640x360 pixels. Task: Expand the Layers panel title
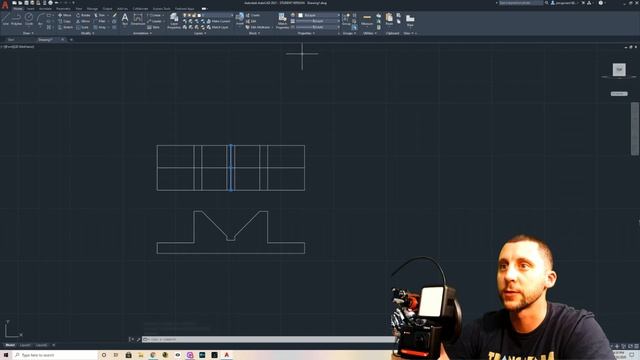point(200,33)
